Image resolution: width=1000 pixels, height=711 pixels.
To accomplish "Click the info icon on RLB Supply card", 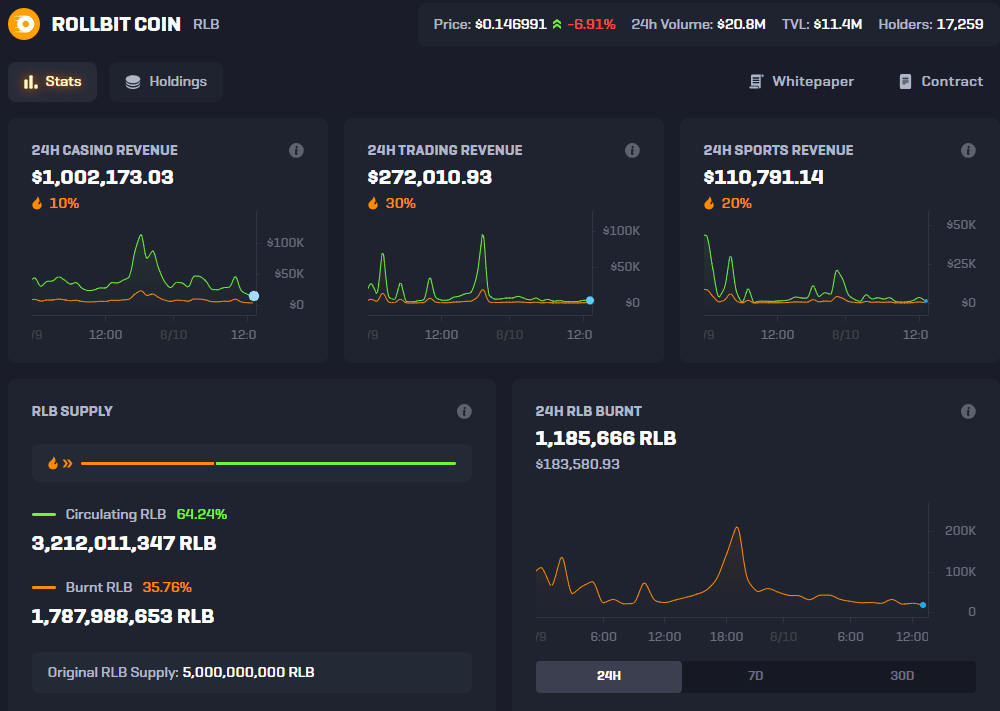I will (464, 411).
